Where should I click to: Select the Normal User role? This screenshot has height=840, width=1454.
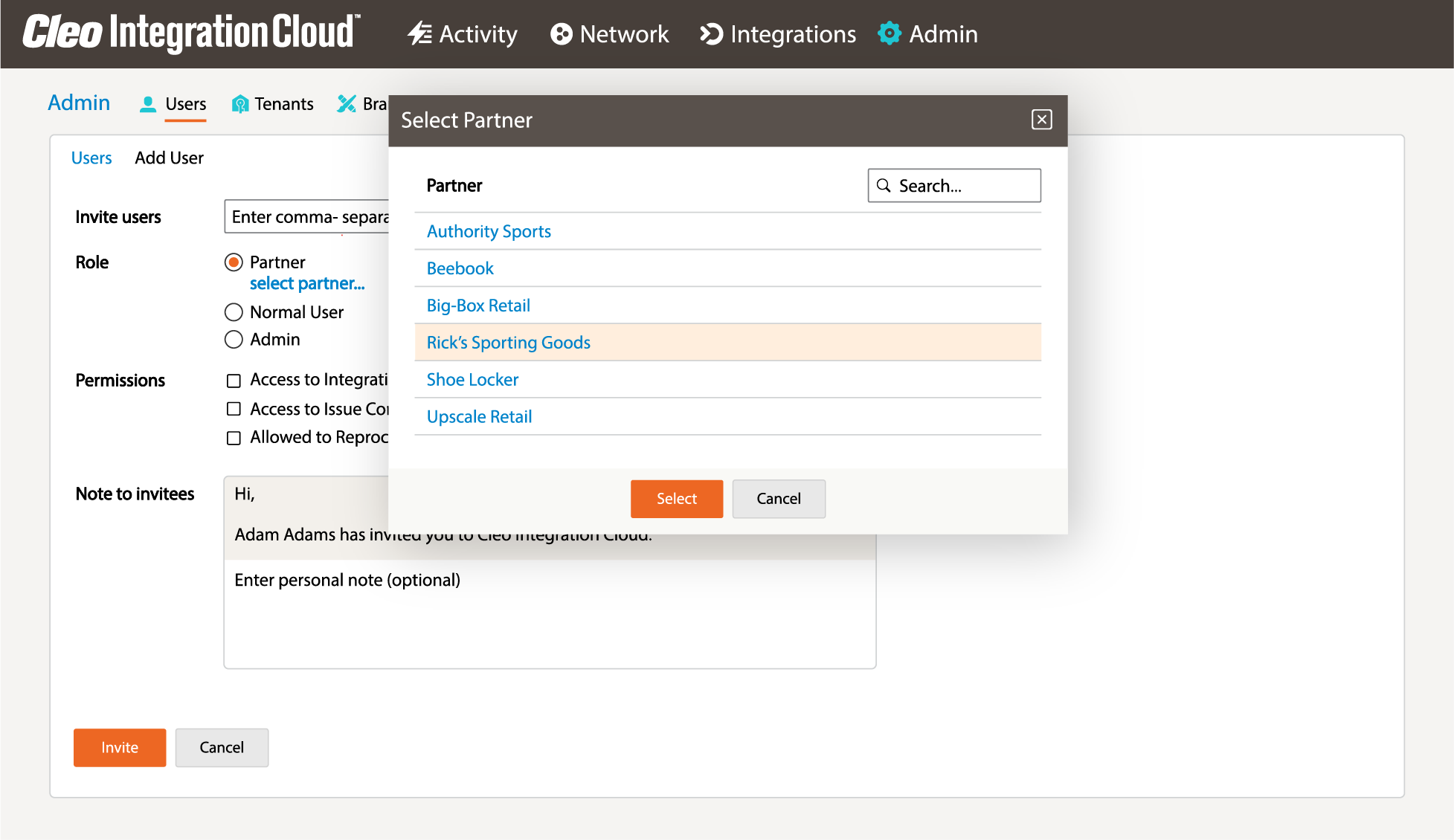[x=234, y=312]
